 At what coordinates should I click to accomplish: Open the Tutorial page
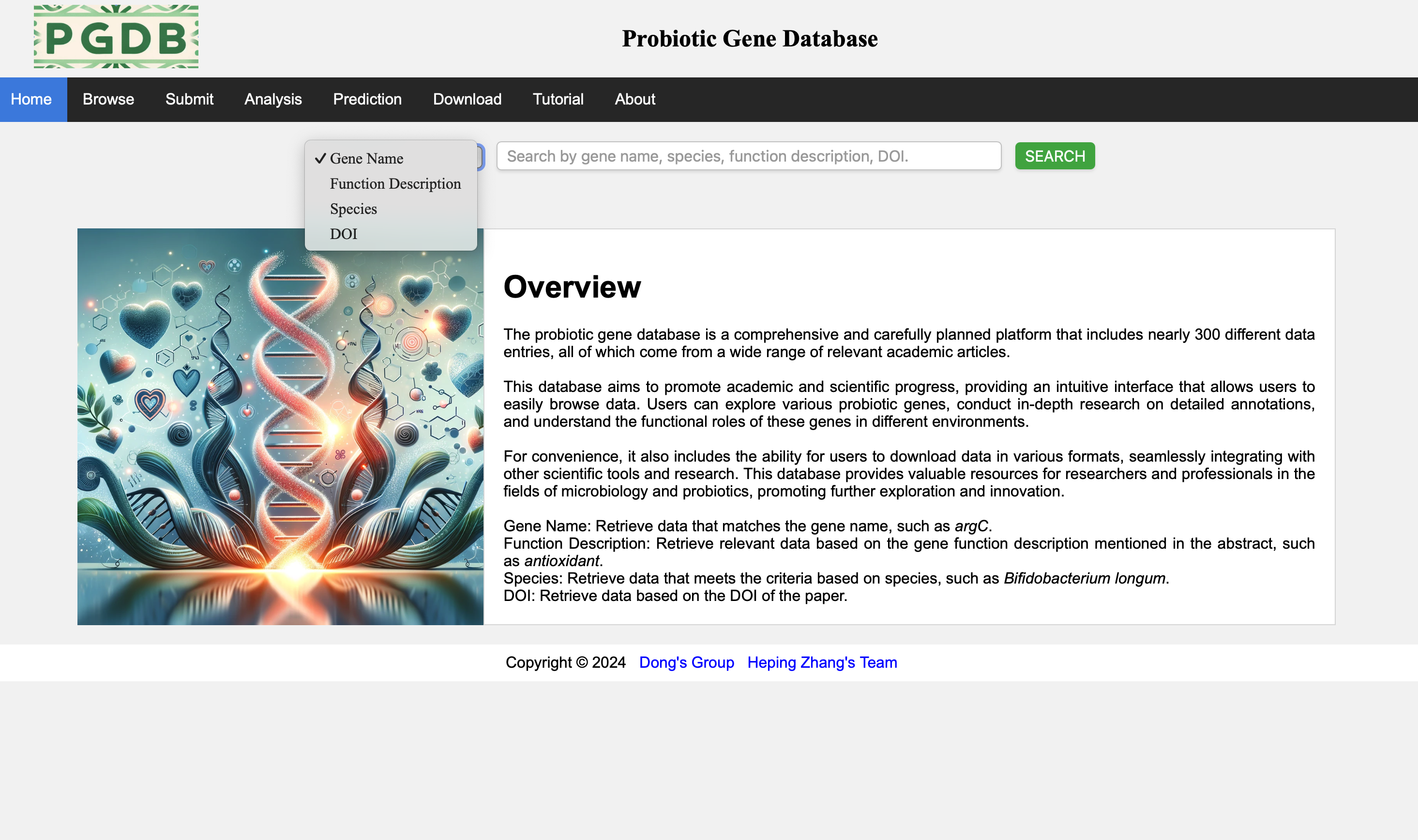[558, 99]
